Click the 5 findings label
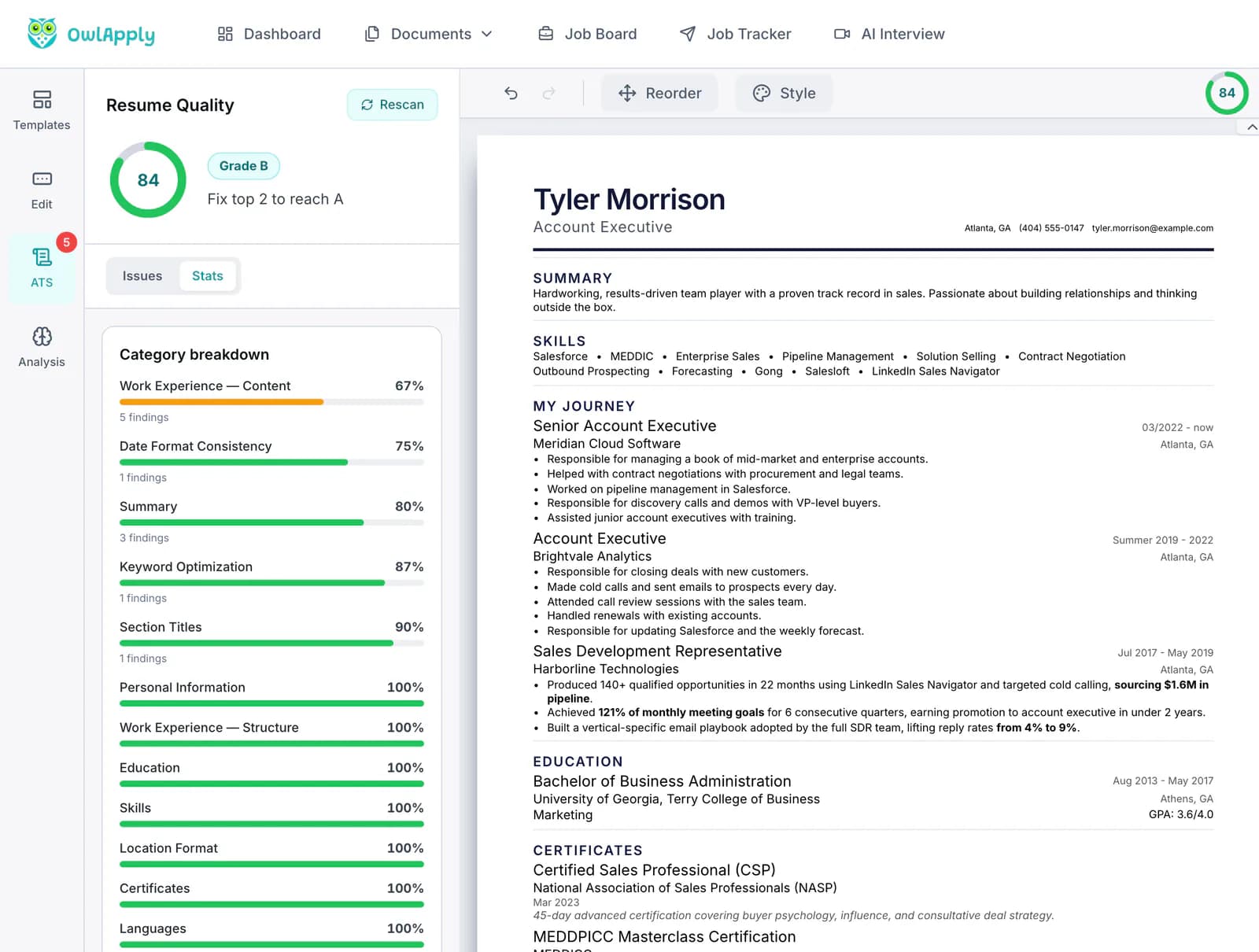 point(144,417)
